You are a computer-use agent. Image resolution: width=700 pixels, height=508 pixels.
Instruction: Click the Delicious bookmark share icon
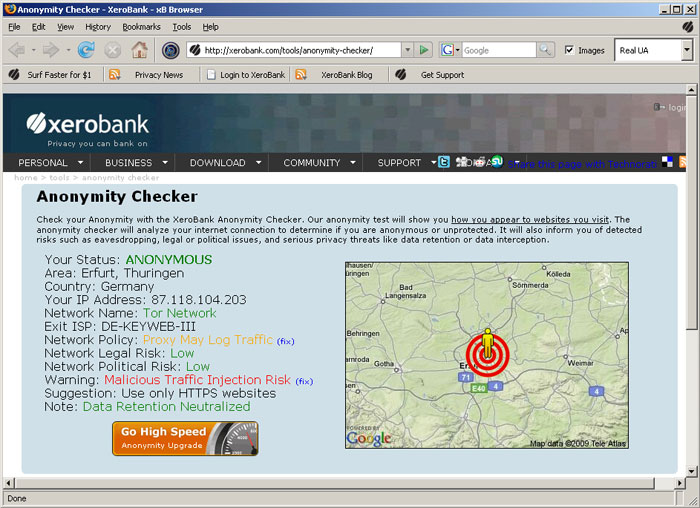tap(667, 162)
